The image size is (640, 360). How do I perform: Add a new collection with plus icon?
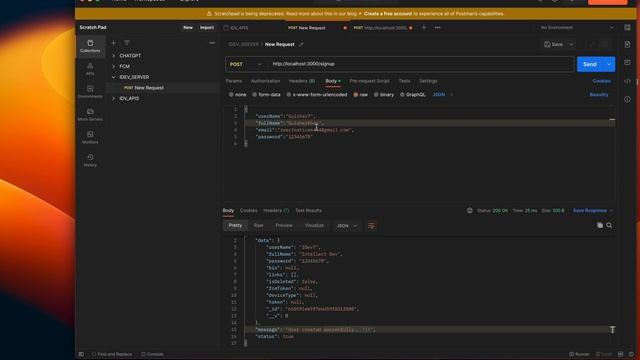point(113,42)
